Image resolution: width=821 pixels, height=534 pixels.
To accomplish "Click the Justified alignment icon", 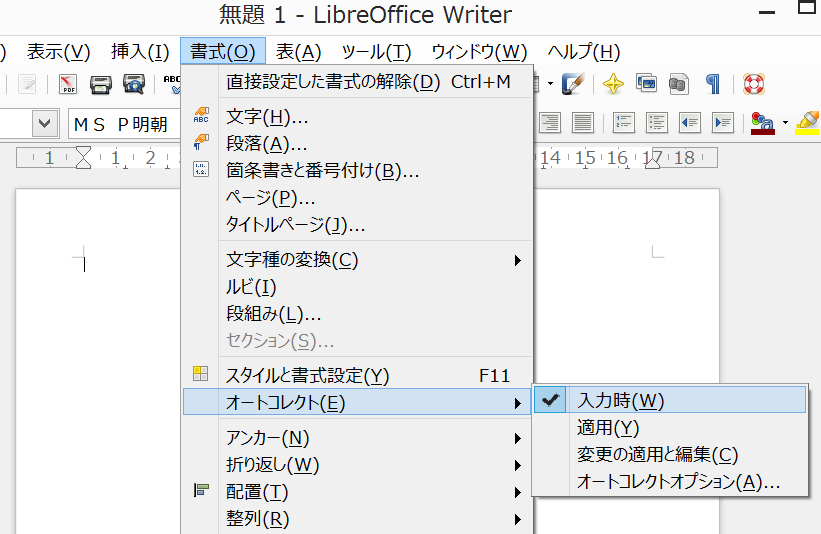I will pyautogui.click(x=582, y=123).
